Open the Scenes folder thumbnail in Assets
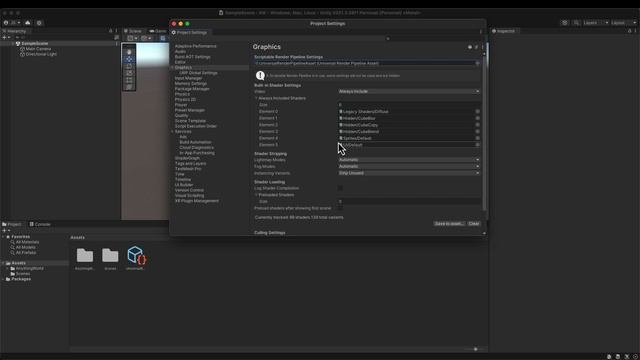 (110, 256)
